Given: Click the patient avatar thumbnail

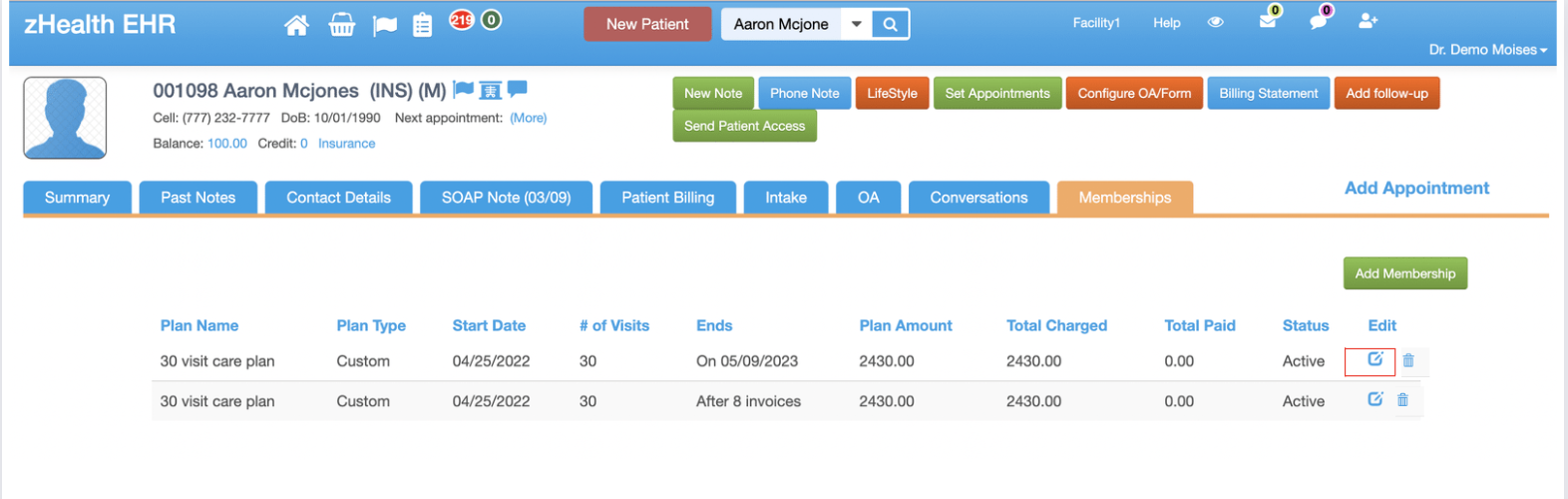Looking at the screenshot, I should point(65,118).
